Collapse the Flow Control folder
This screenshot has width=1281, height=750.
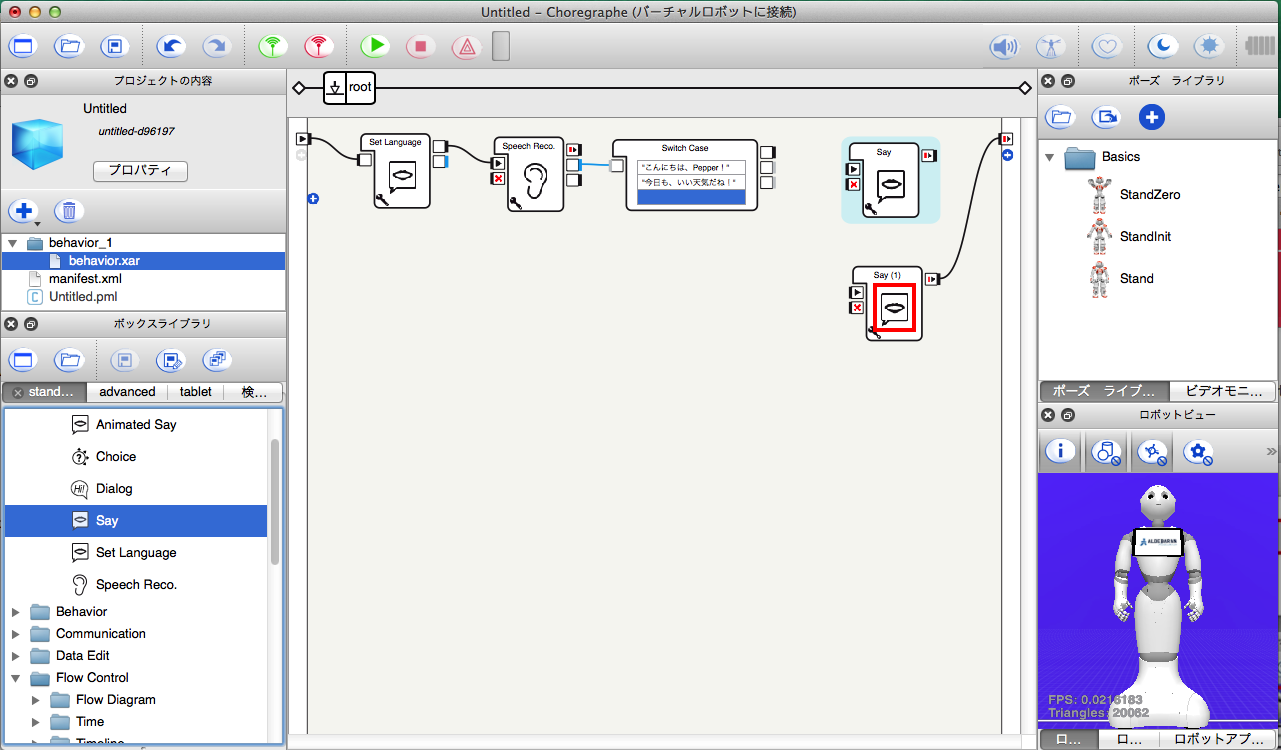[15, 678]
